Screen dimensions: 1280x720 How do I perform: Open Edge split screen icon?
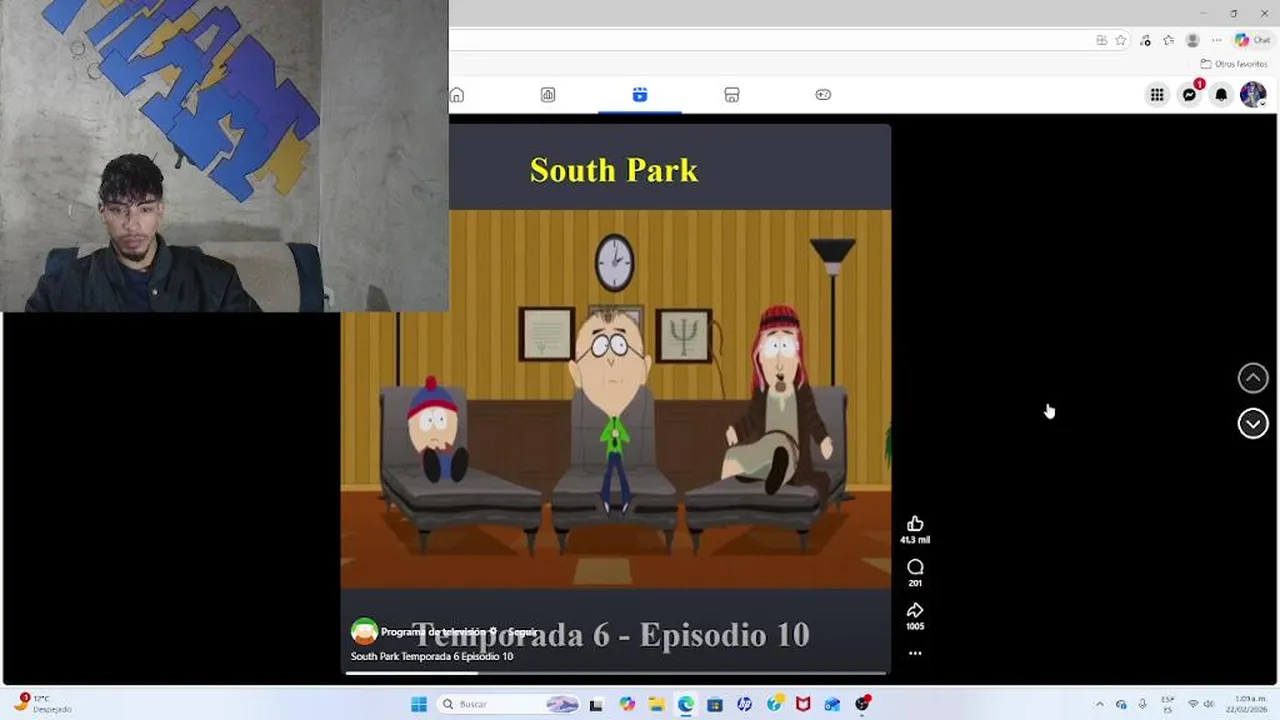pyautogui.click(x=1101, y=40)
